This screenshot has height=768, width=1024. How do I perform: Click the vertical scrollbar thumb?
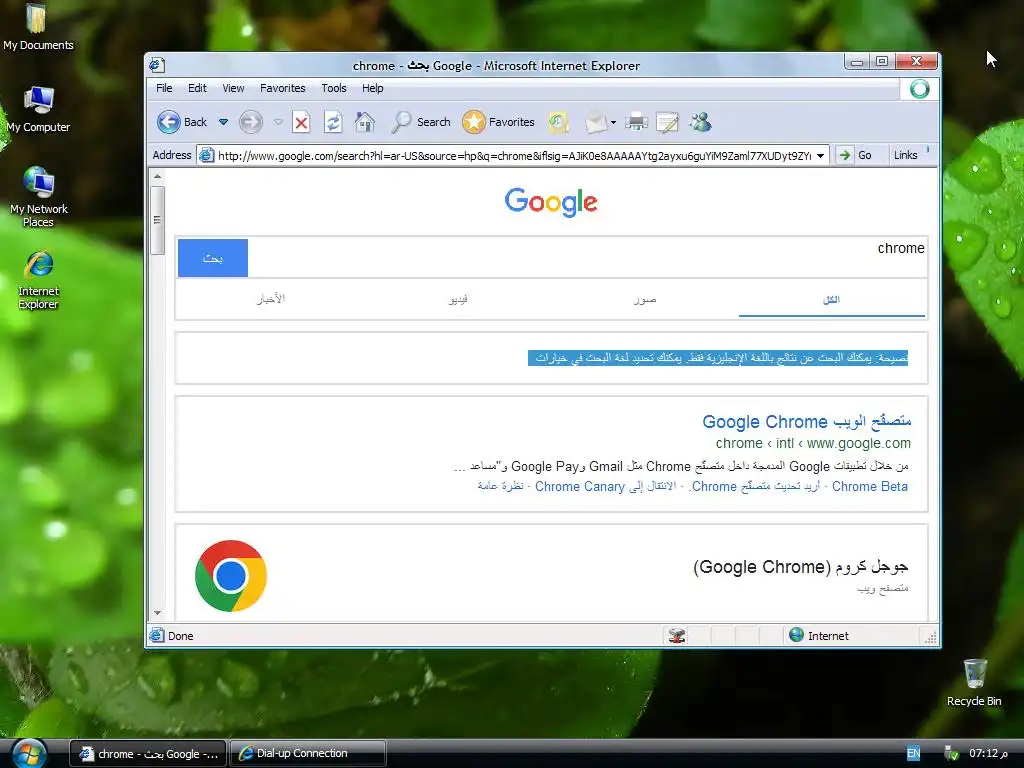pyautogui.click(x=157, y=220)
